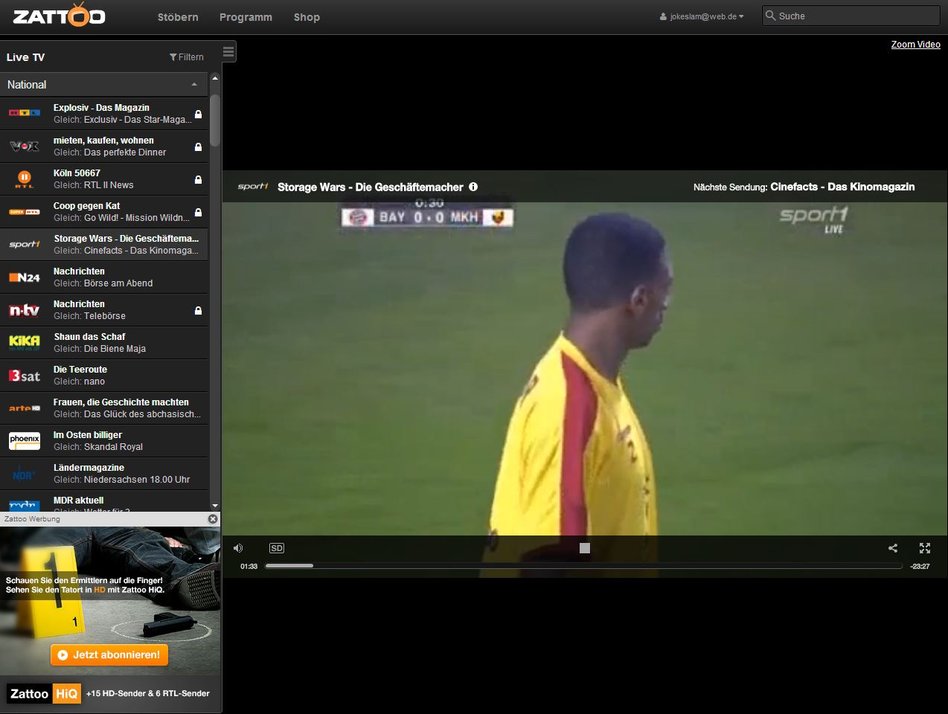Click the Jetzt abonnieren! button
The height and width of the screenshot is (714, 948).
click(x=109, y=655)
